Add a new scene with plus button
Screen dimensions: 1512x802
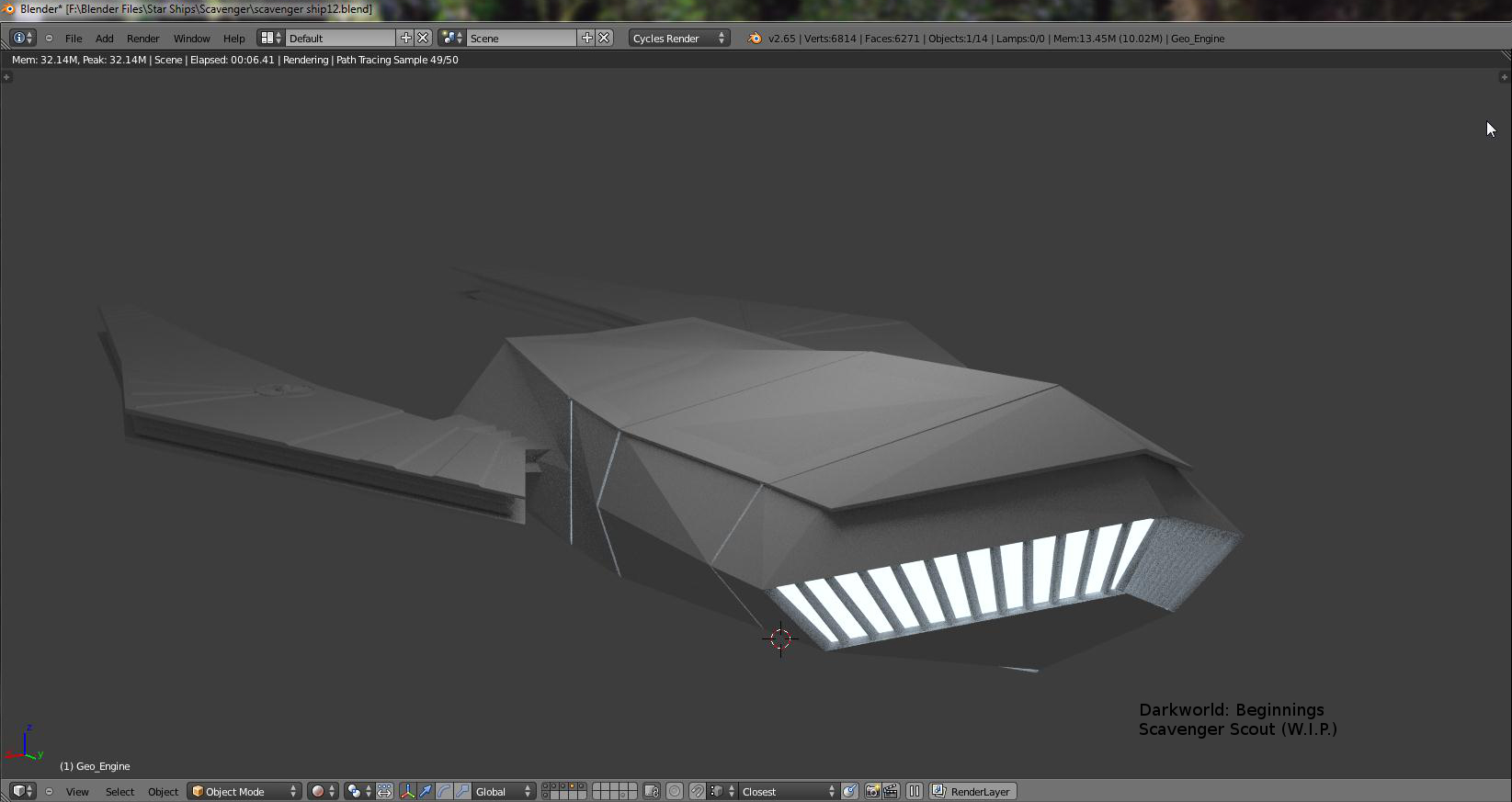pos(586,38)
